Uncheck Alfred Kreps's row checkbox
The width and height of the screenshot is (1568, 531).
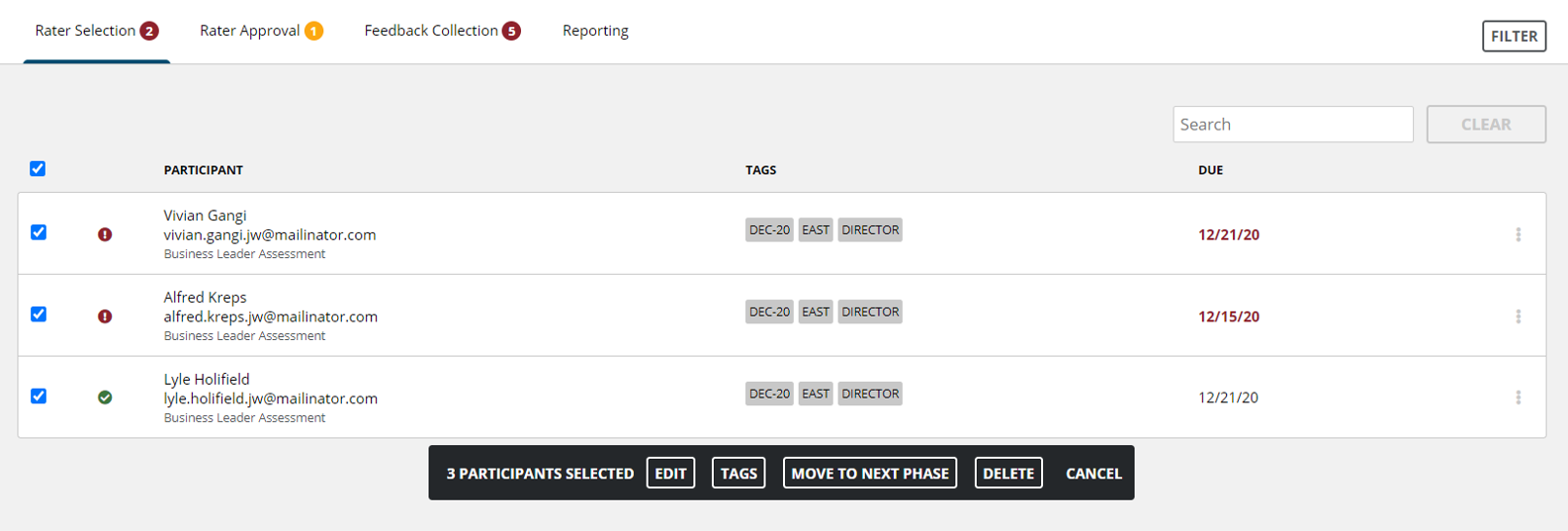(39, 313)
